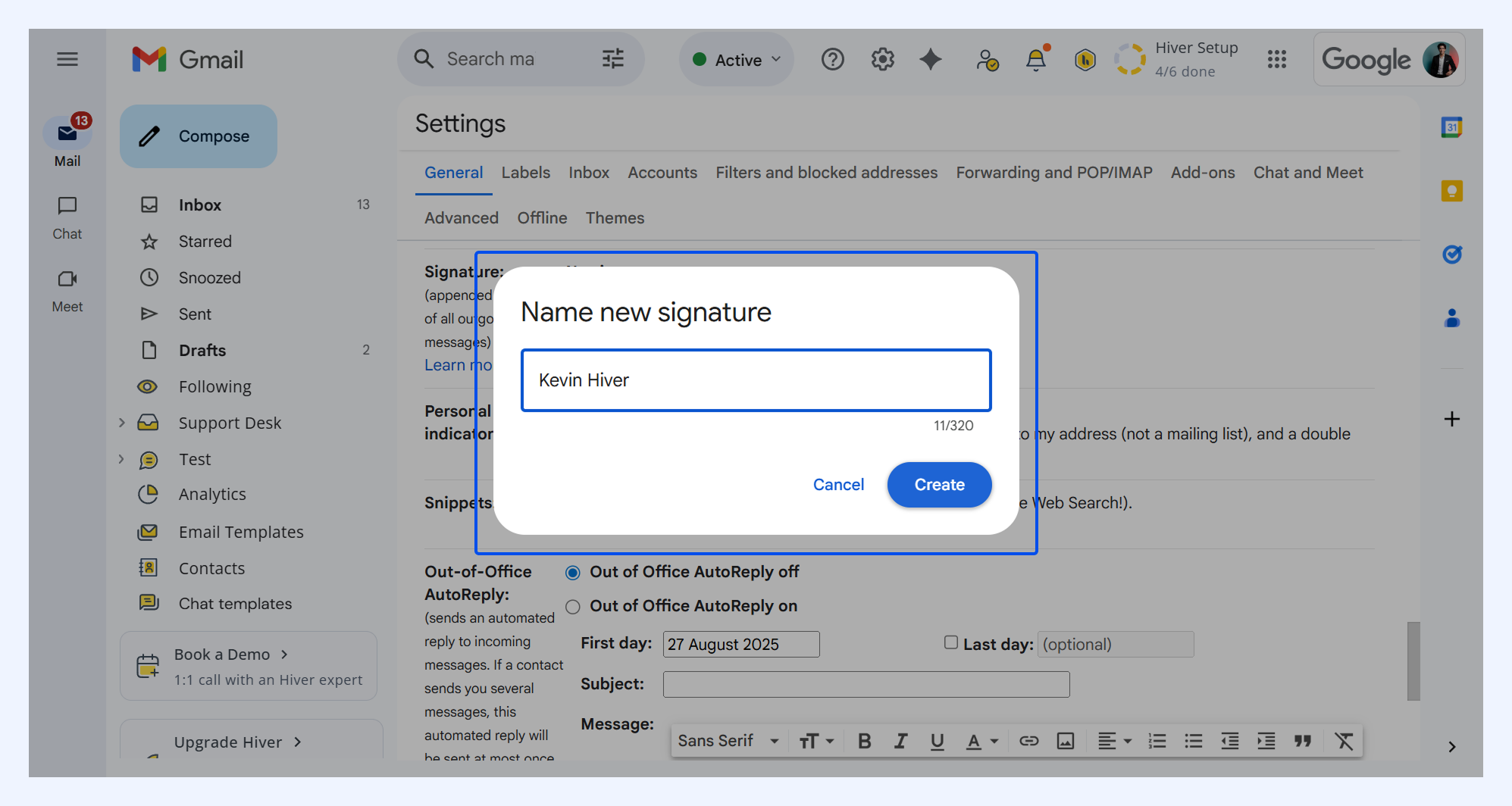Click the Hiver hexagon logo icon

coord(1085,59)
